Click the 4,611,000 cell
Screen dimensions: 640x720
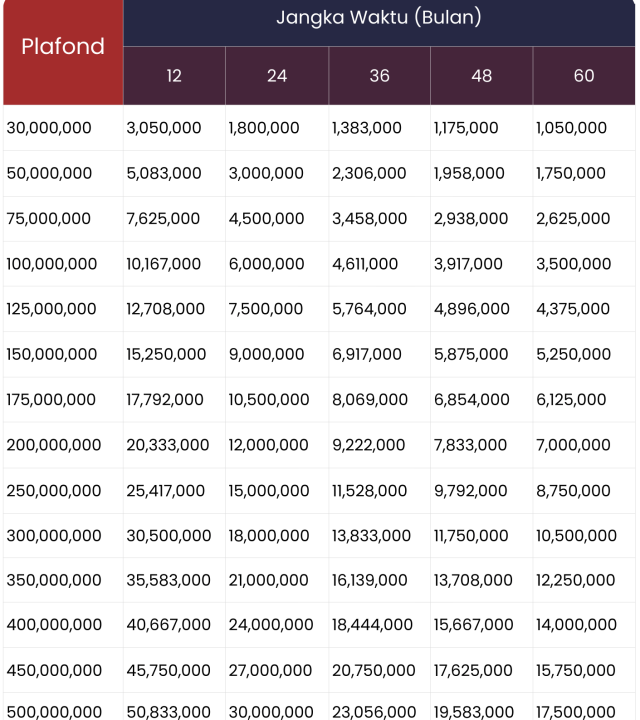pyautogui.click(x=365, y=264)
